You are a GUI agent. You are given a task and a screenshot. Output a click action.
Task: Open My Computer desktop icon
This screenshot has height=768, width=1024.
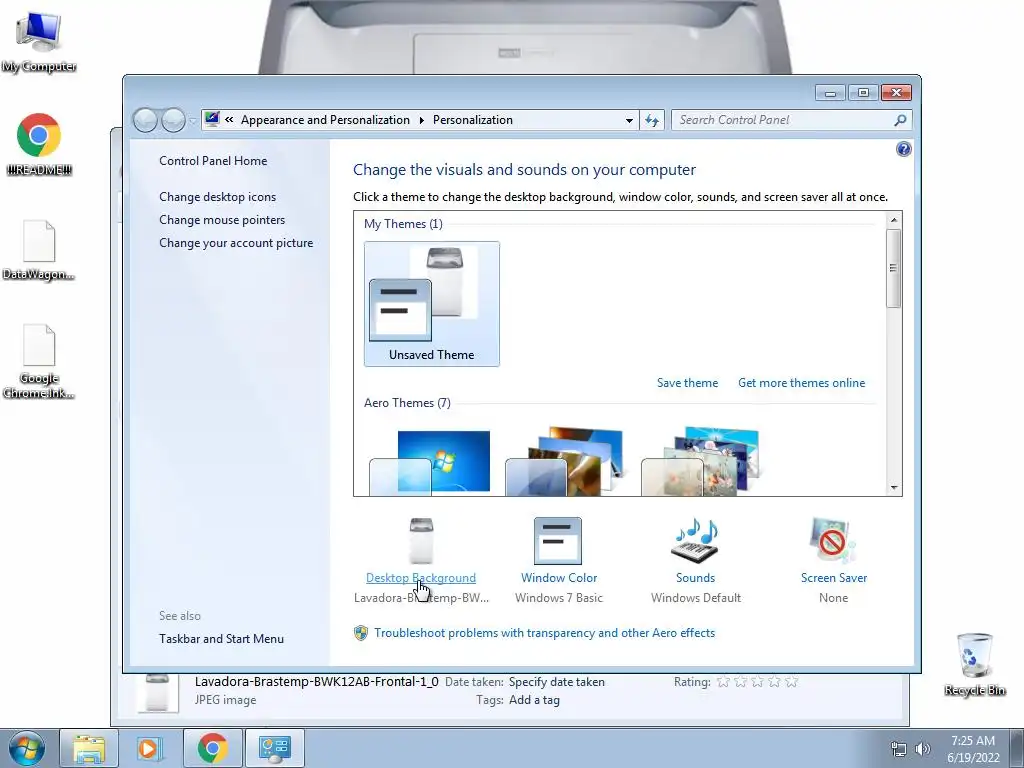point(39,40)
